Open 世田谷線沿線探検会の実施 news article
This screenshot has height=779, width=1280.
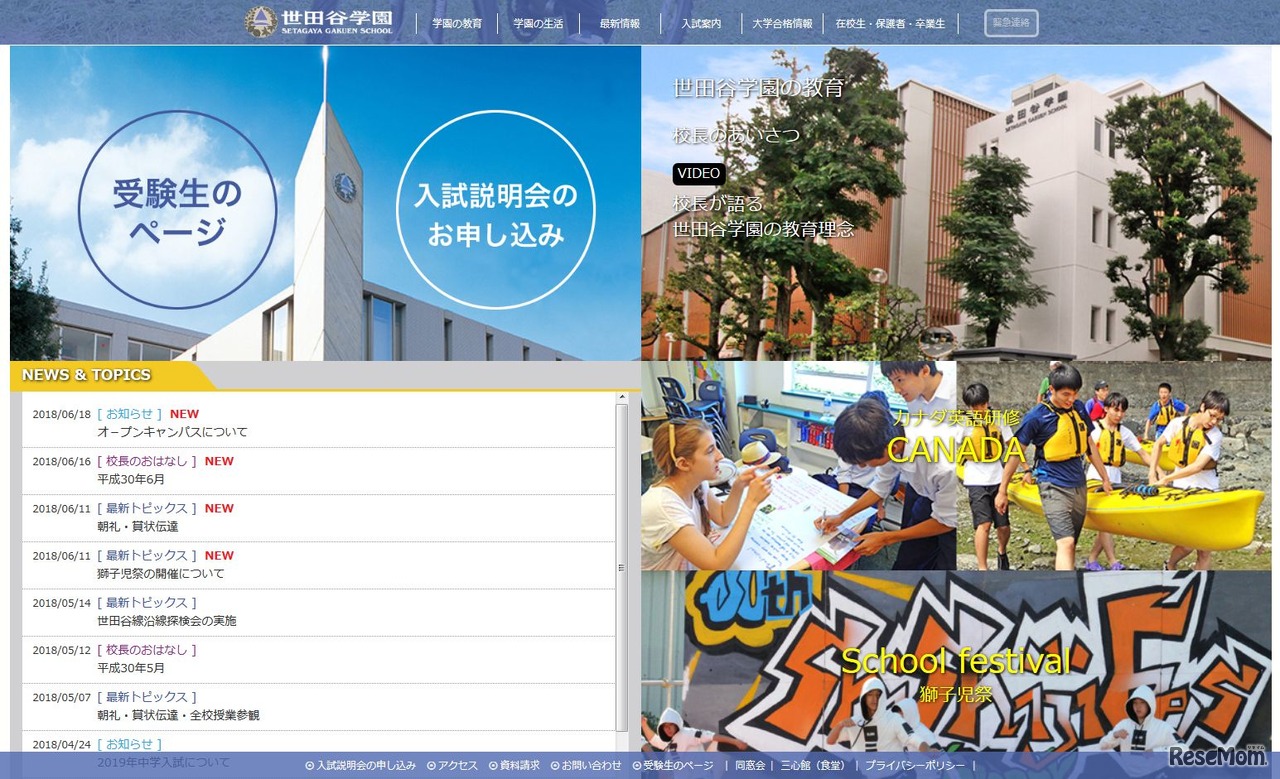click(x=167, y=621)
